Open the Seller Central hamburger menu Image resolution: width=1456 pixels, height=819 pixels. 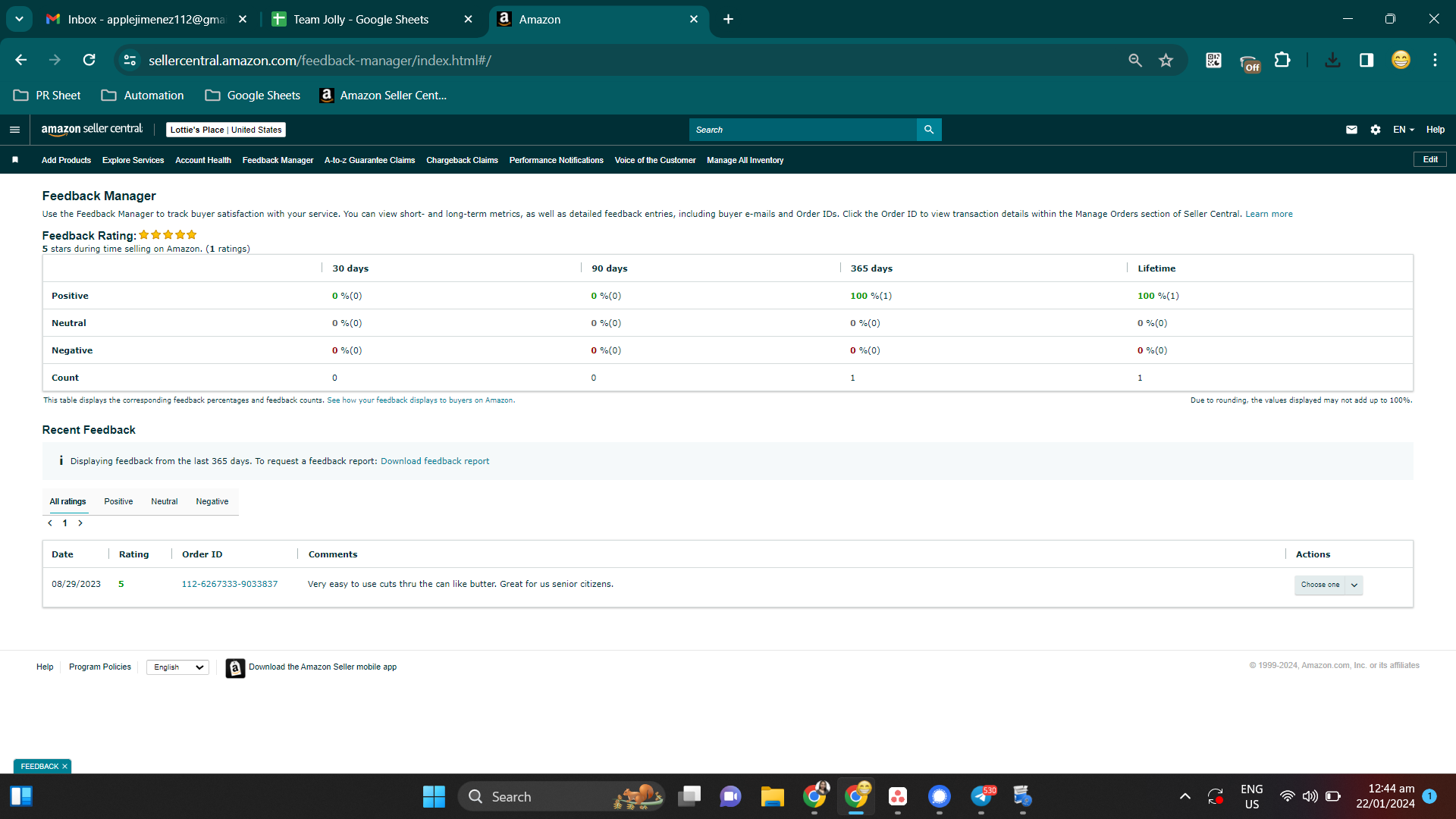coord(14,130)
